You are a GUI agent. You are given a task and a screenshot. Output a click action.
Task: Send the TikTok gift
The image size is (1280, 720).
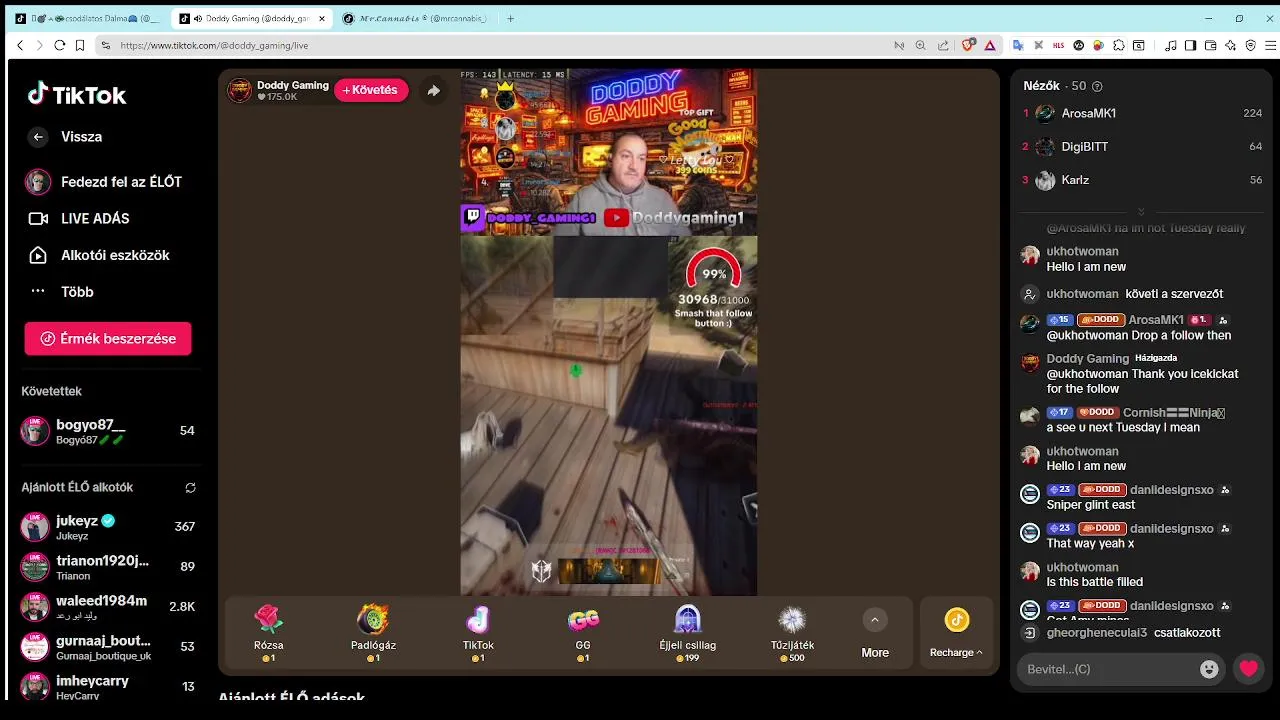click(478, 633)
